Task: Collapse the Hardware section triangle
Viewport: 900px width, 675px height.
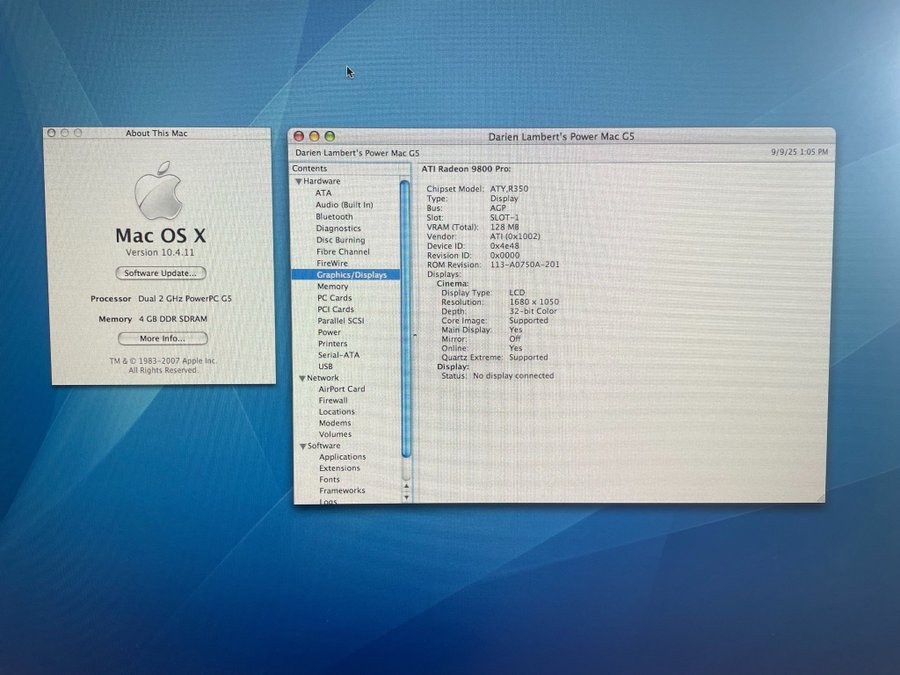Action: click(298, 181)
